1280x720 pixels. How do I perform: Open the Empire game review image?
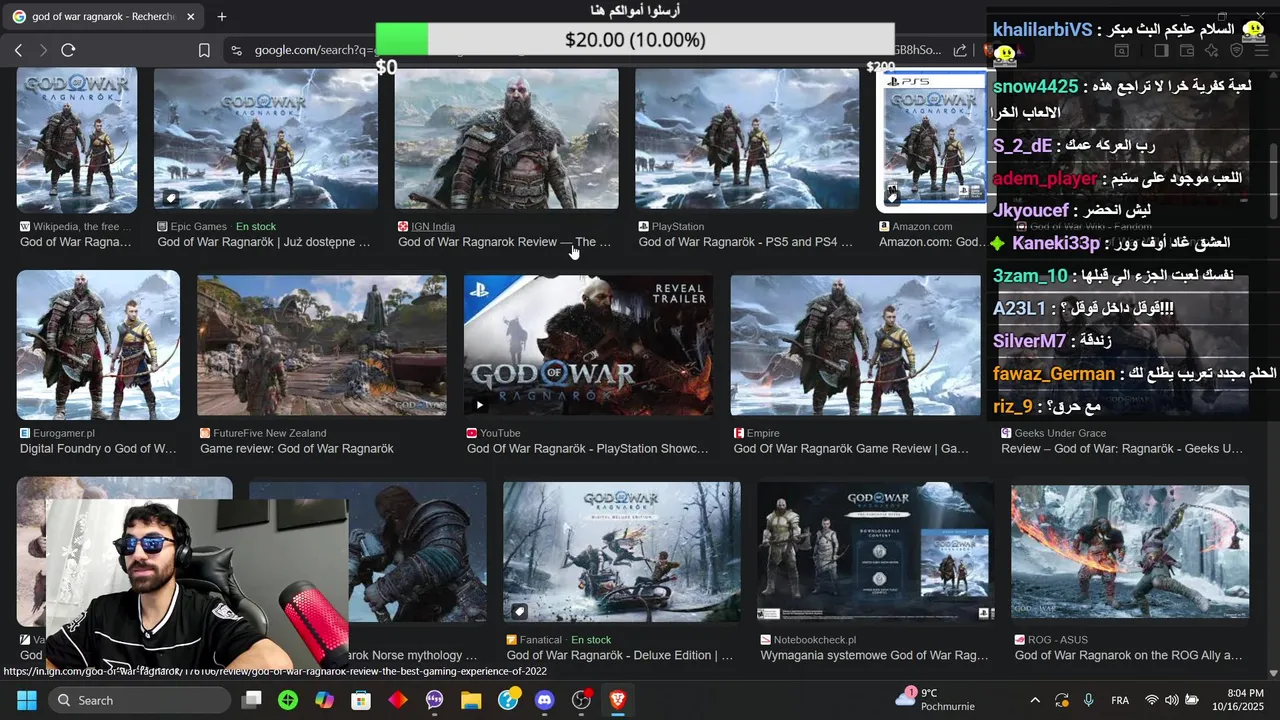(856, 345)
